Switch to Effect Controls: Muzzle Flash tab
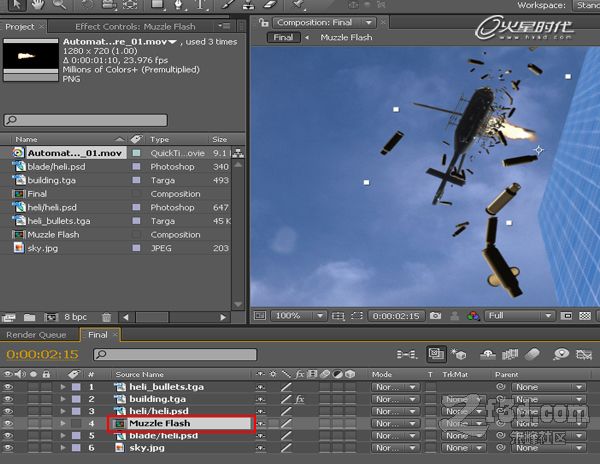 pos(135,27)
